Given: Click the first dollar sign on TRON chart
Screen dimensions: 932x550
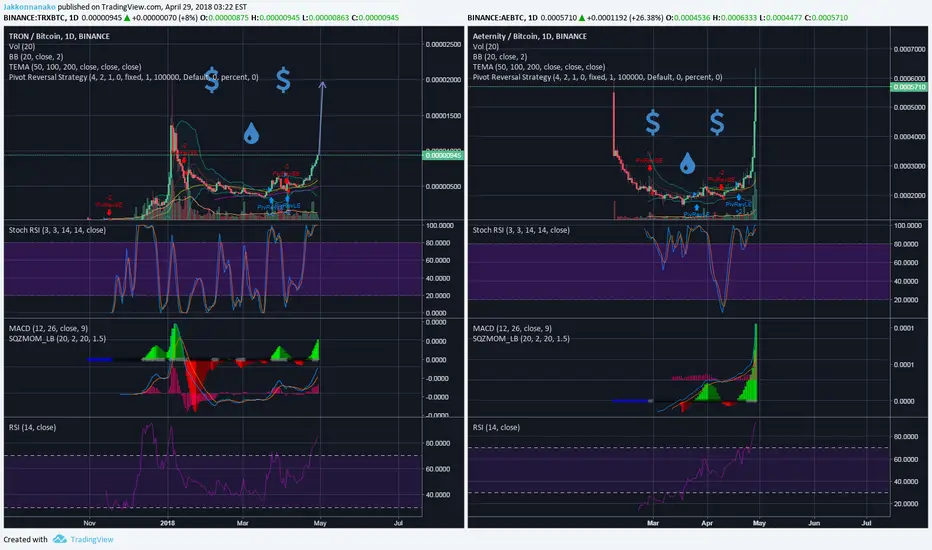Looking at the screenshot, I should (212, 80).
